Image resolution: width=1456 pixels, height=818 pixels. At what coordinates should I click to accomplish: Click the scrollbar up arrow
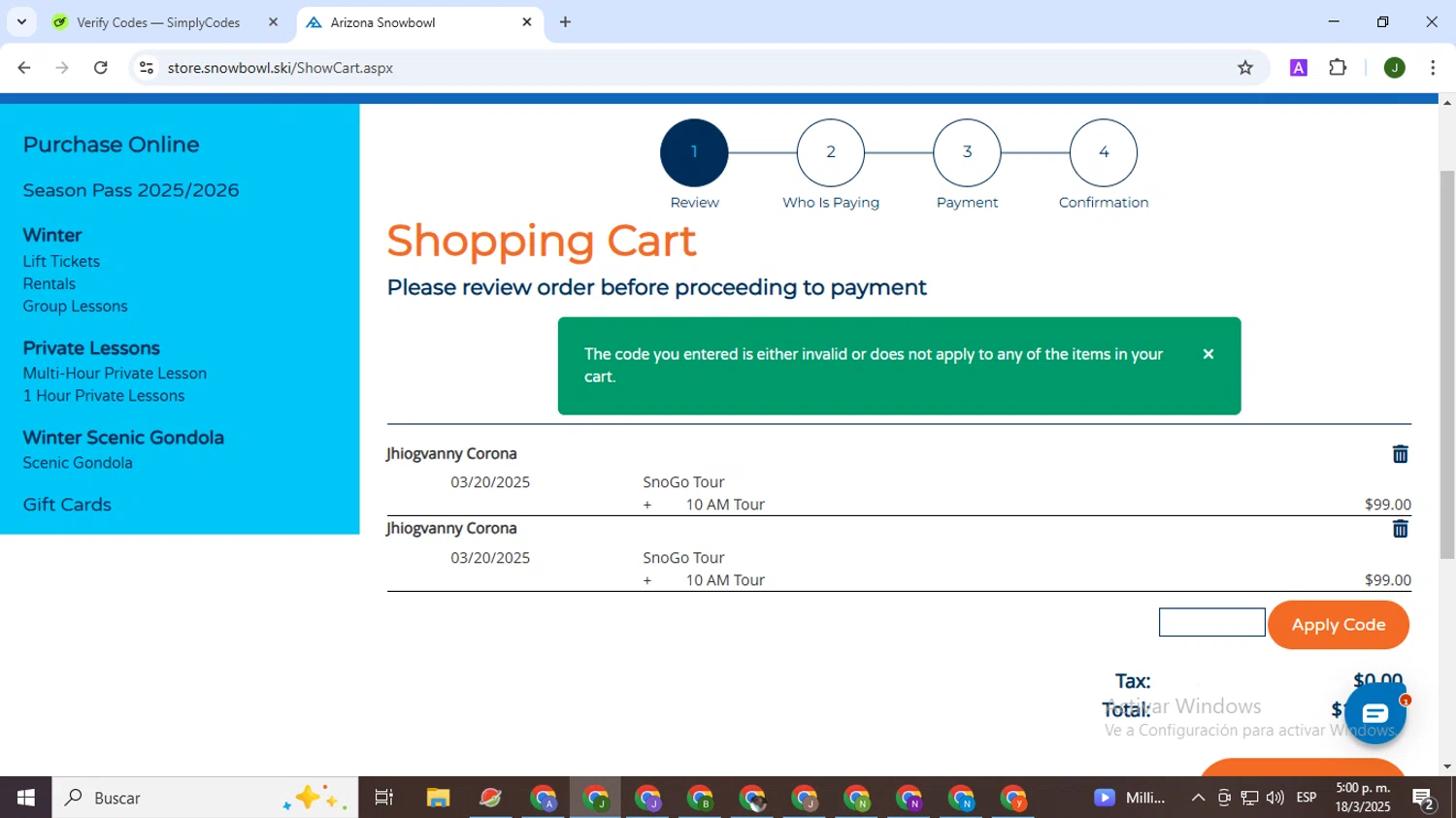1447,102
